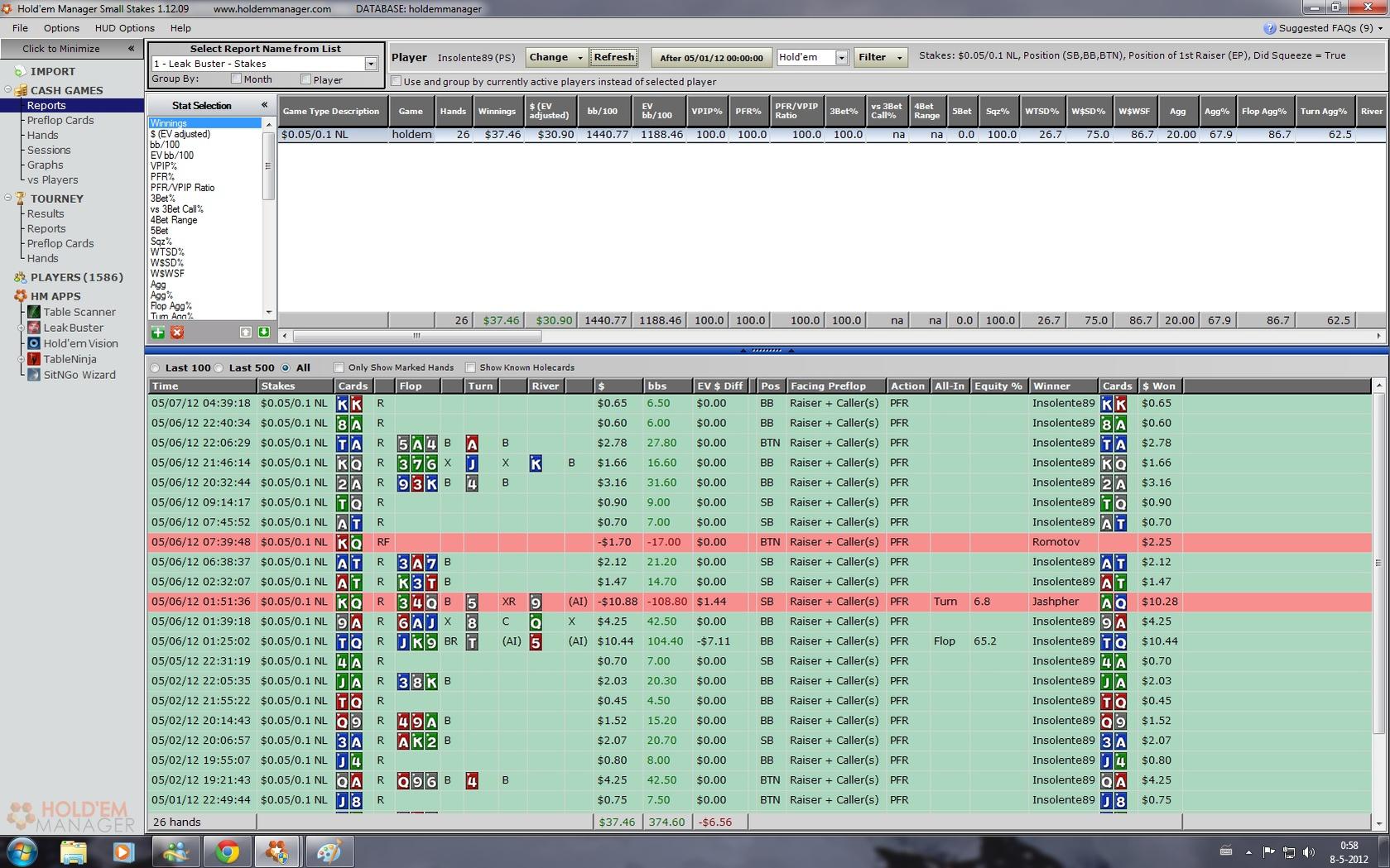The image size is (1390, 868).
Task: Launch the Hold'em Vision app icon
Action: click(x=34, y=343)
